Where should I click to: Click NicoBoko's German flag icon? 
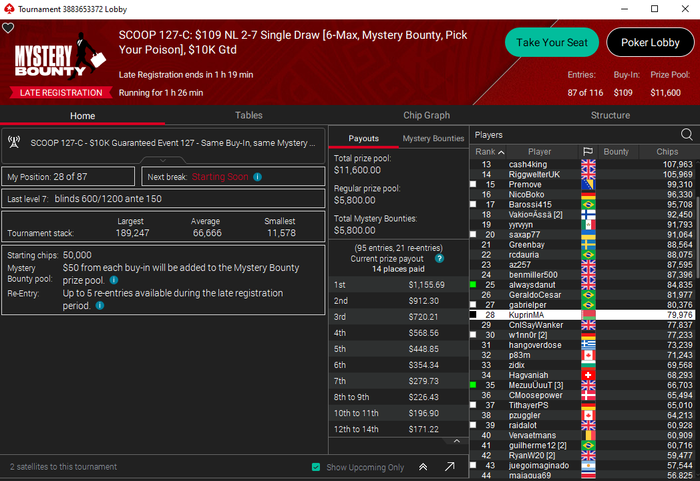point(588,195)
